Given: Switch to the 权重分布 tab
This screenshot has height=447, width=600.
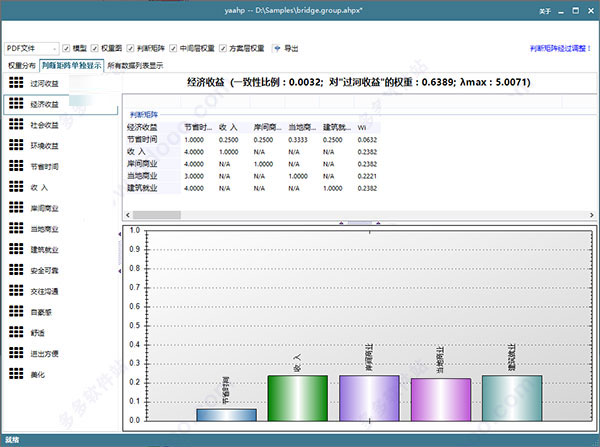Looking at the screenshot, I should tap(20, 65).
